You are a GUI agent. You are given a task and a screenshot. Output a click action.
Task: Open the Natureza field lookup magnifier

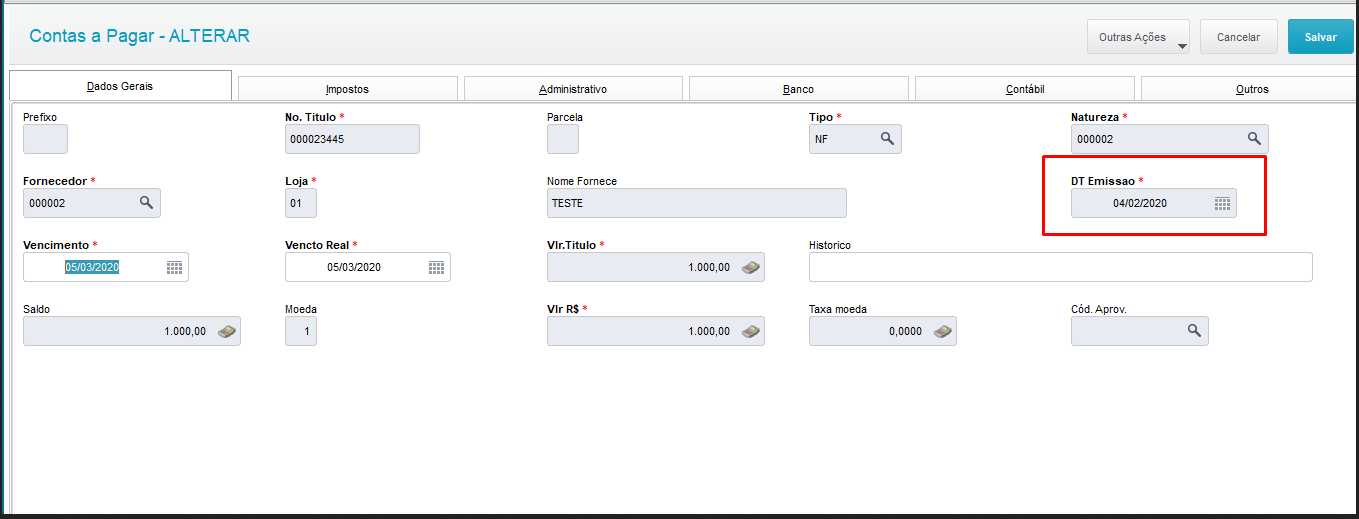1254,139
